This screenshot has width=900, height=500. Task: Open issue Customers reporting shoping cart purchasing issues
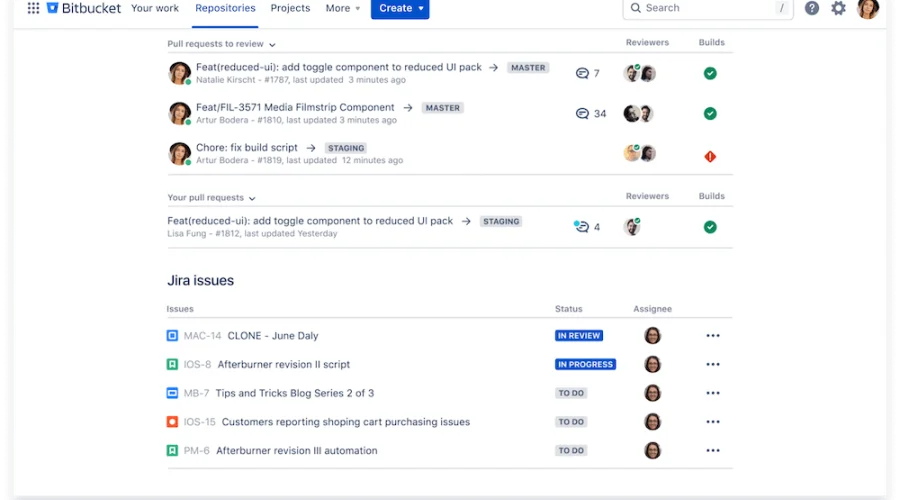(346, 421)
